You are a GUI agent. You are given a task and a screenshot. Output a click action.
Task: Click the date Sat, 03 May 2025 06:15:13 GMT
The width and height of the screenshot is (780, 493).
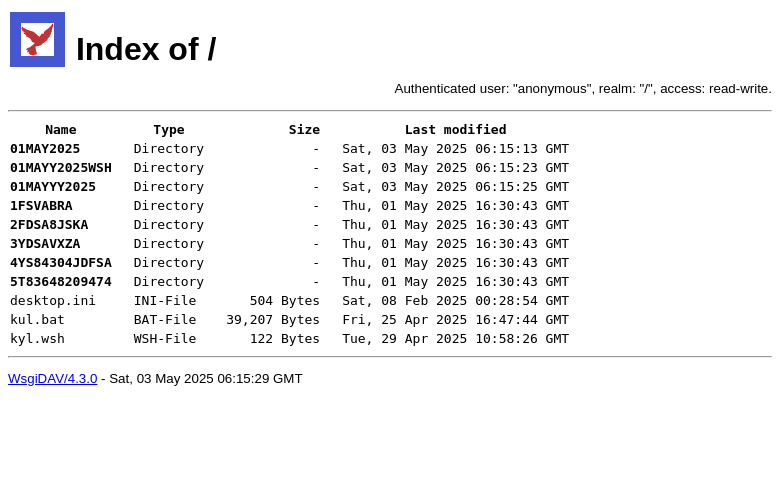pyautogui.click(x=455, y=149)
